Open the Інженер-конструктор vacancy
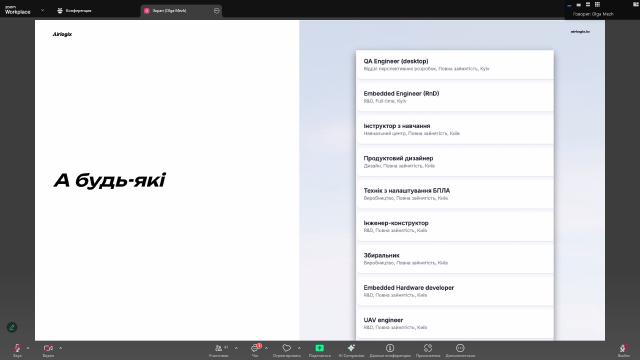Image resolution: width=640 pixels, height=360 pixels. pos(455,226)
